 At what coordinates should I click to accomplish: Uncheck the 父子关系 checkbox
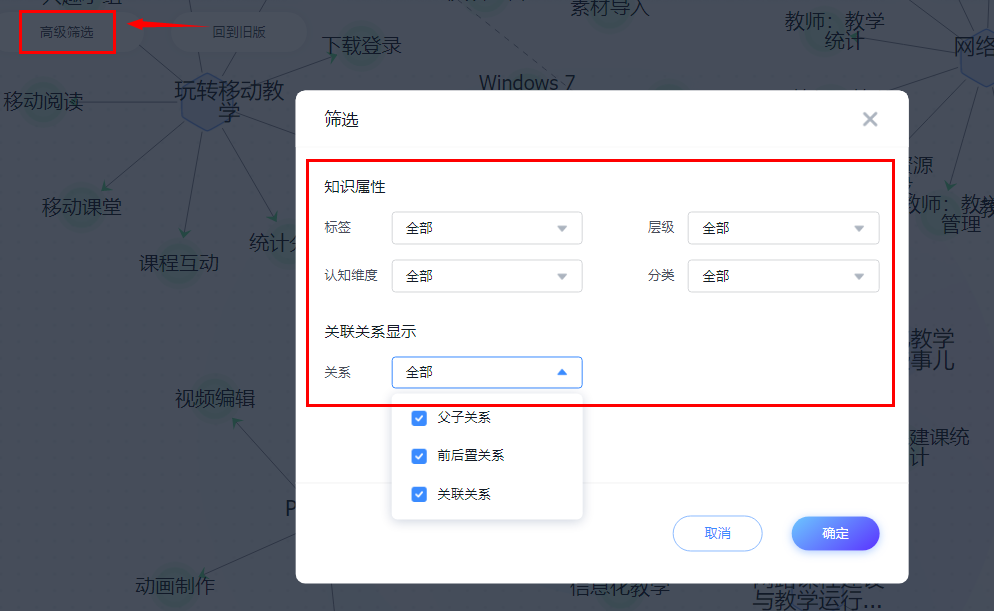point(419,418)
